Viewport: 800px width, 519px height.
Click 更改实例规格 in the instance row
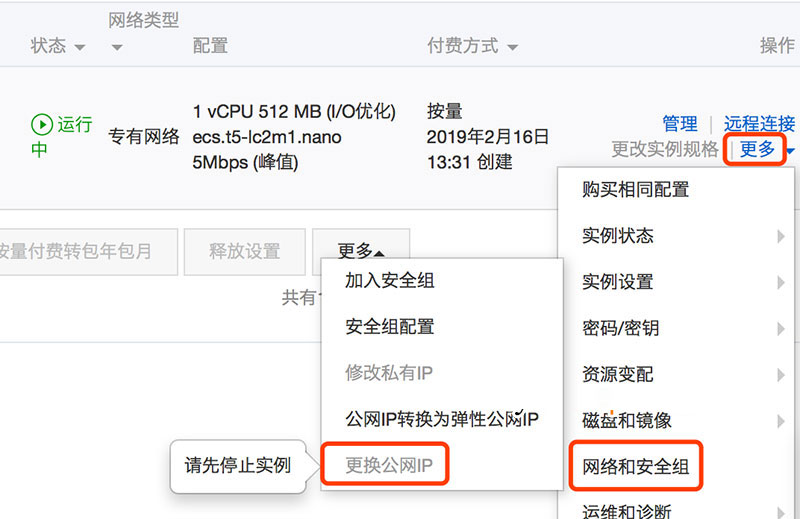click(x=665, y=149)
